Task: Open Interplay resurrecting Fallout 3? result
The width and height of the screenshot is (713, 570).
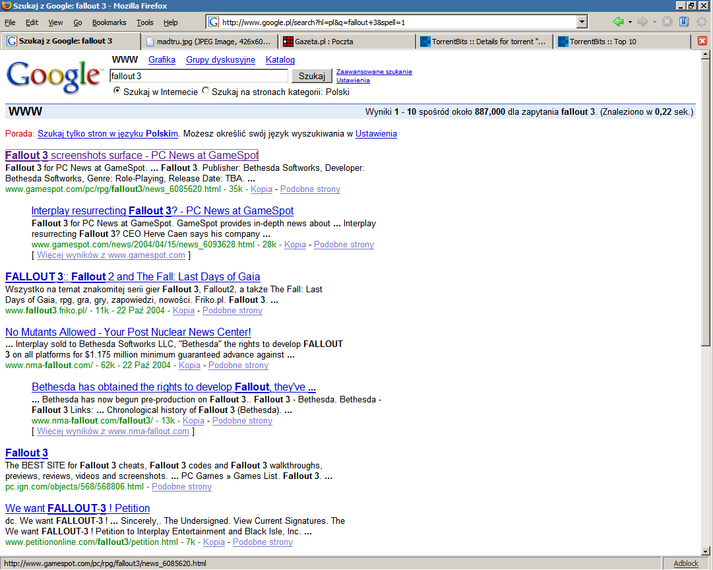Action: point(162,210)
